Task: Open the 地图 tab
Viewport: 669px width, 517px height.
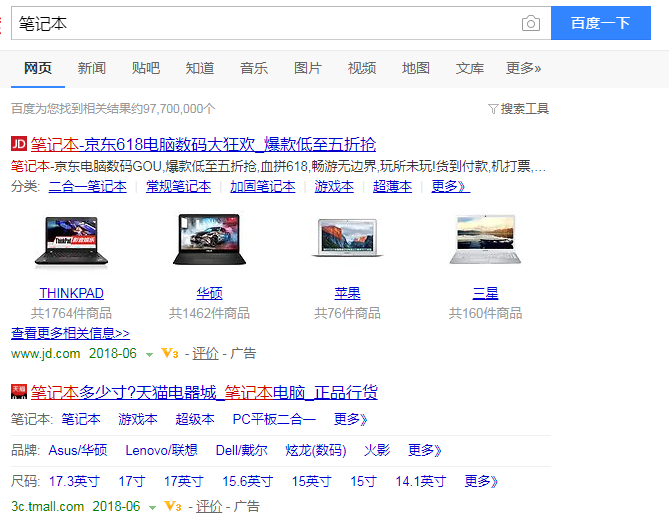Action: point(416,68)
